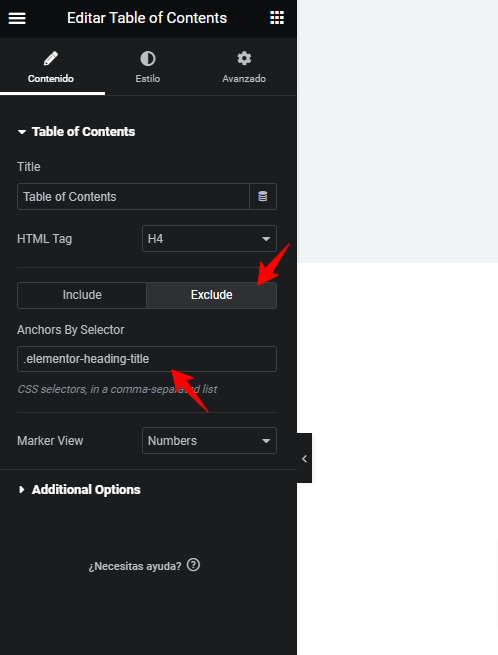
Task: Click the help question mark icon
Action: pos(193,565)
